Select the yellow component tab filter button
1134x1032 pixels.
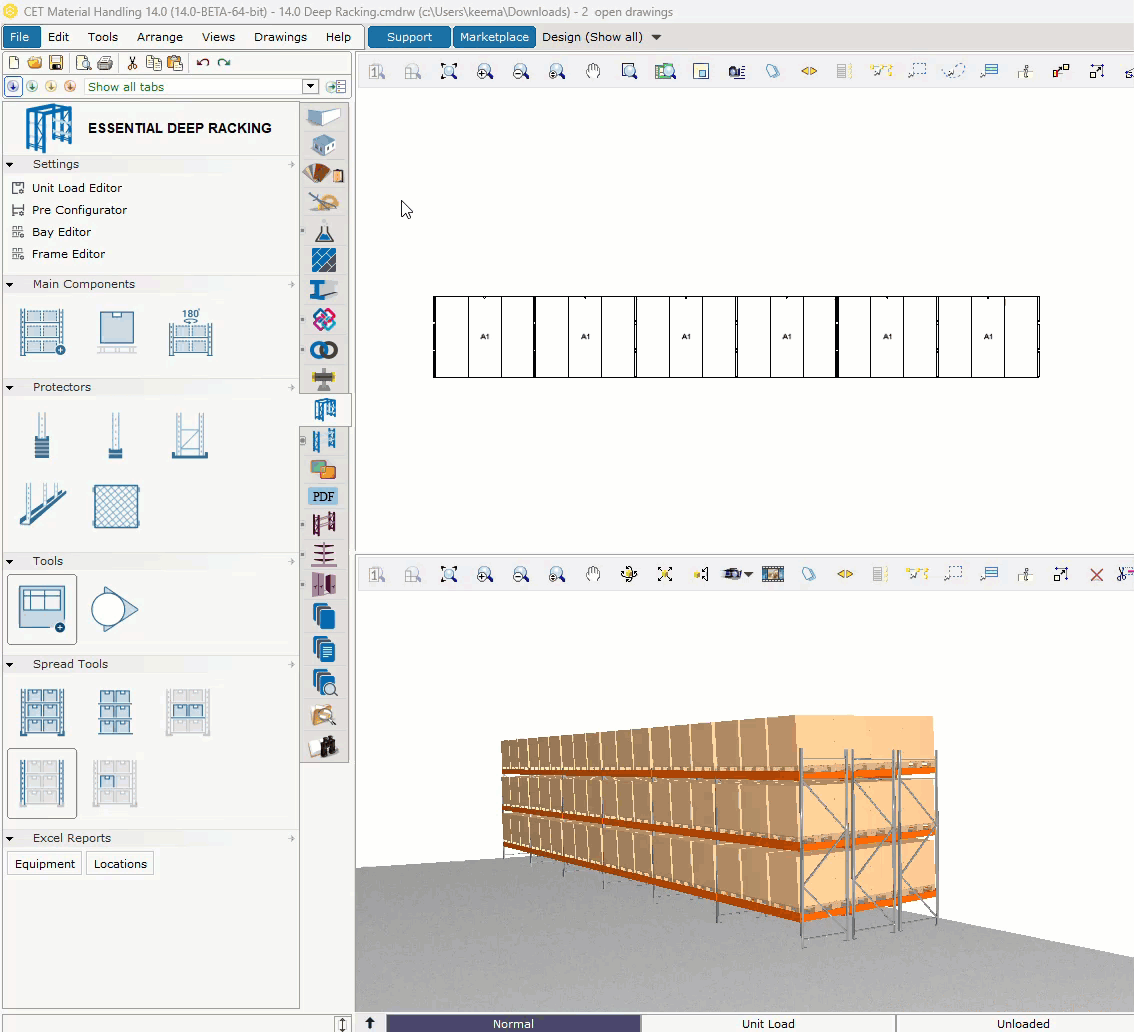(x=51, y=87)
